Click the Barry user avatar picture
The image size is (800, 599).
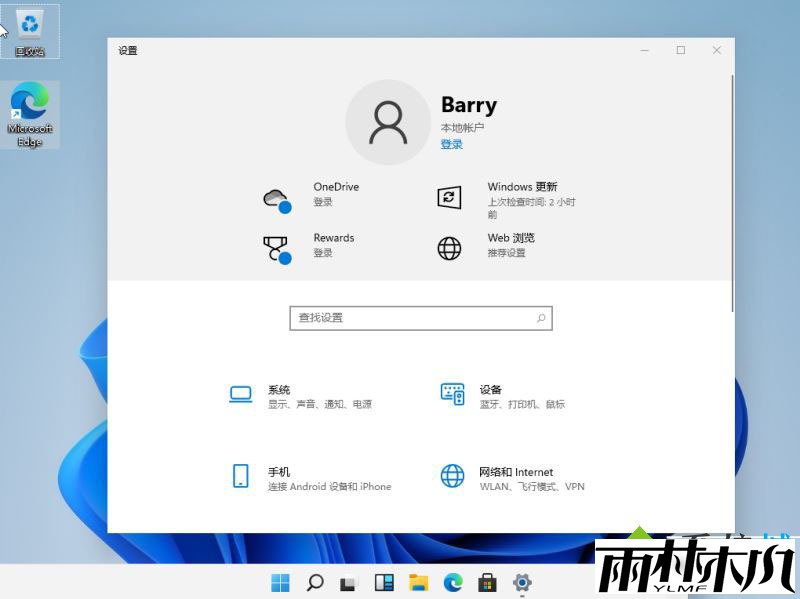tap(387, 122)
